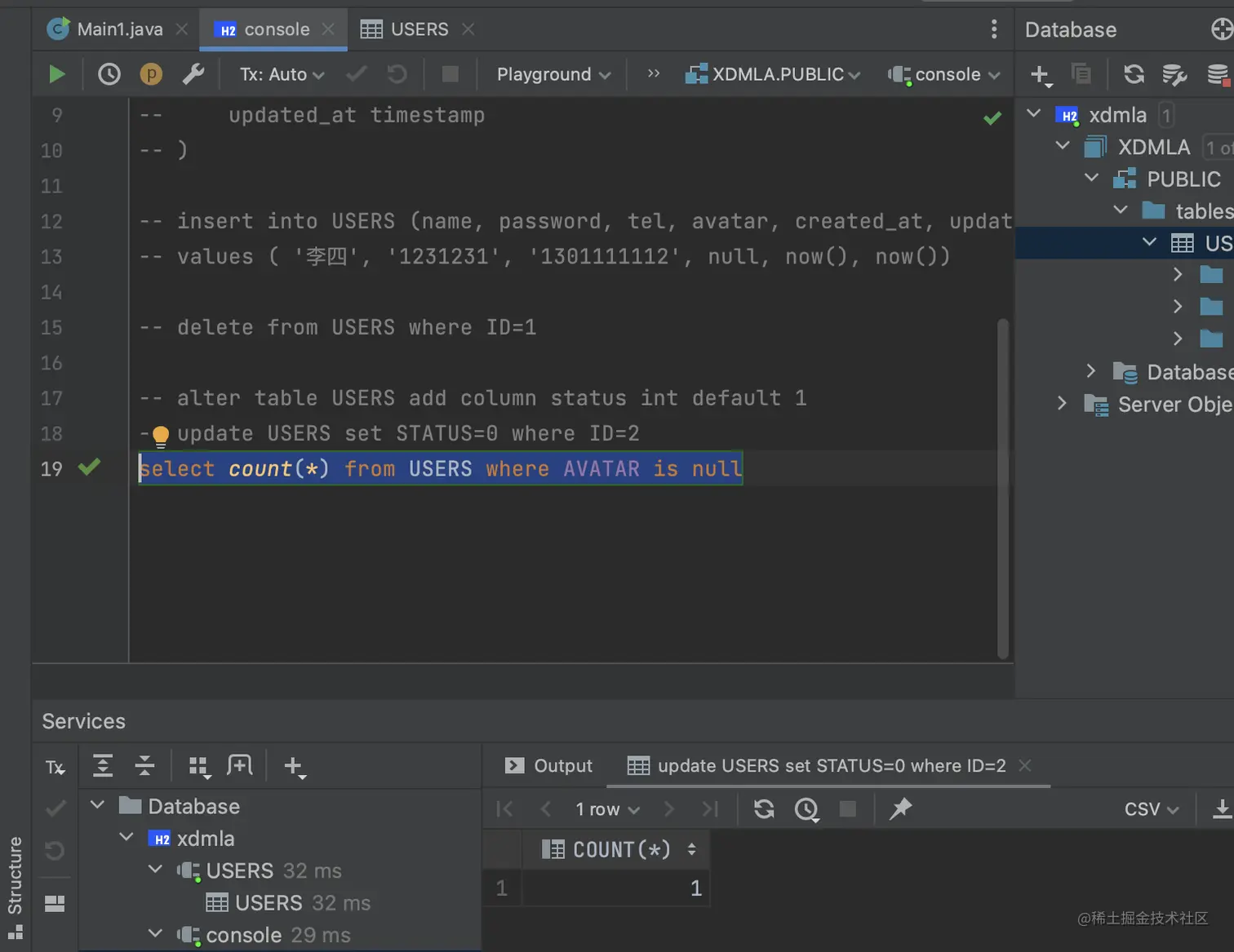The height and width of the screenshot is (952, 1234).
Task: Collapse the Database node in Services tree
Action: 97,805
